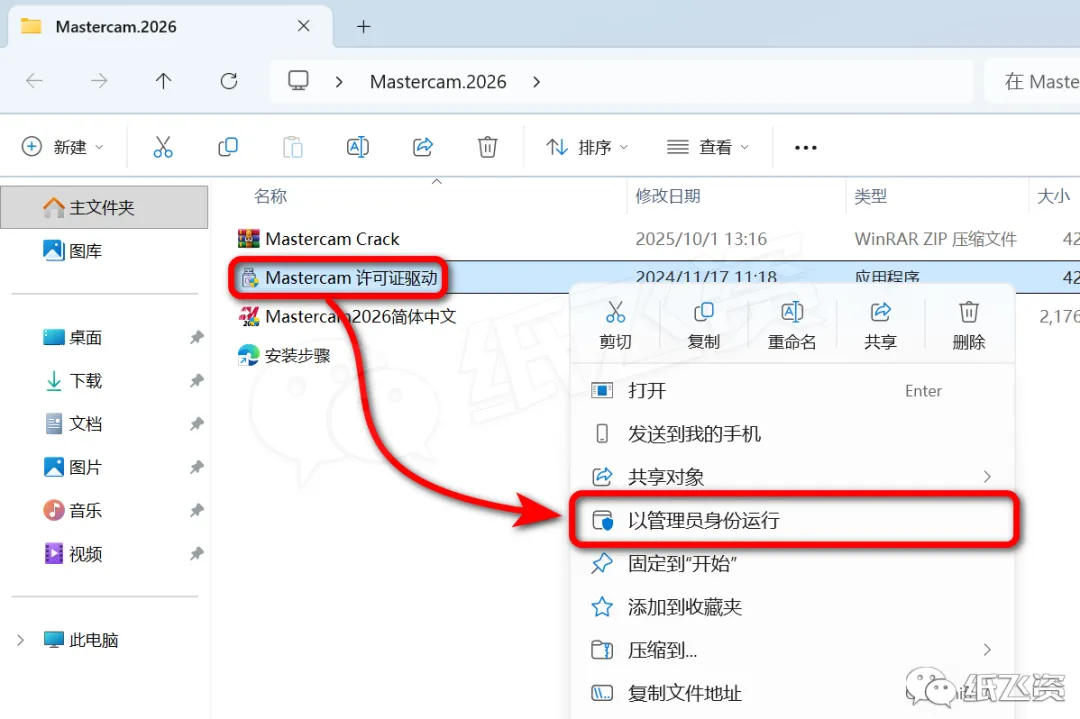This screenshot has width=1080, height=719.
Task: Unpin 视频 using its pin icon
Action: coord(196,554)
